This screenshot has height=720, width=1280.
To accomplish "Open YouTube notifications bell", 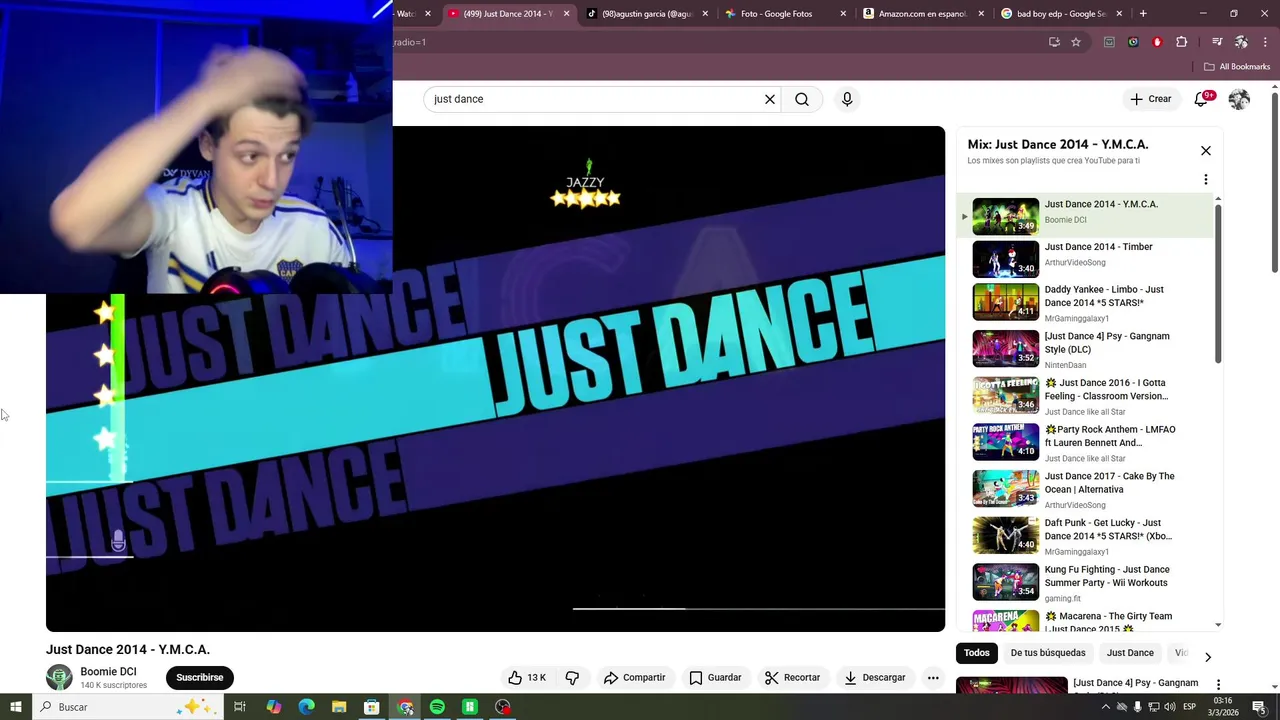I will pyautogui.click(x=1202, y=99).
